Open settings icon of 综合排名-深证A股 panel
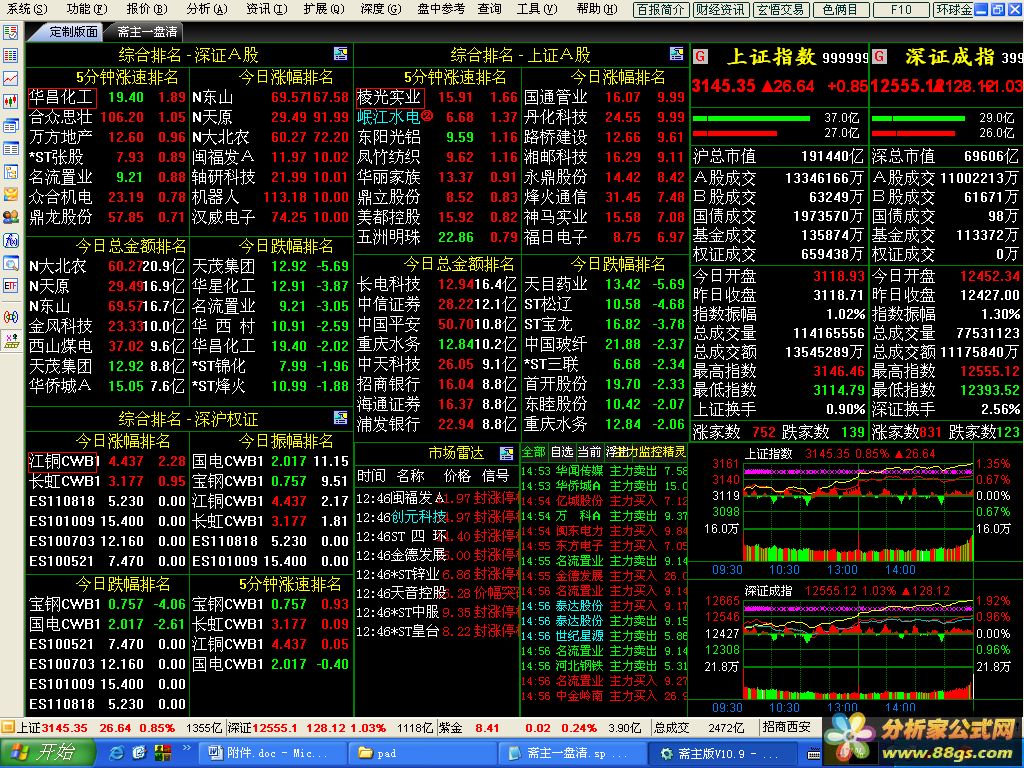 340,54
